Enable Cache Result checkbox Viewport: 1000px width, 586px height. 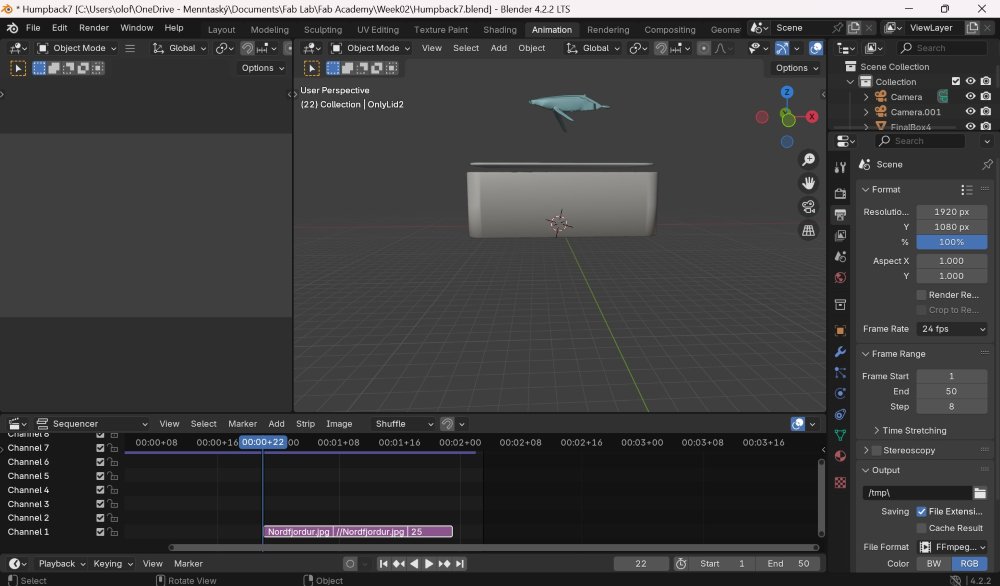coord(921,528)
